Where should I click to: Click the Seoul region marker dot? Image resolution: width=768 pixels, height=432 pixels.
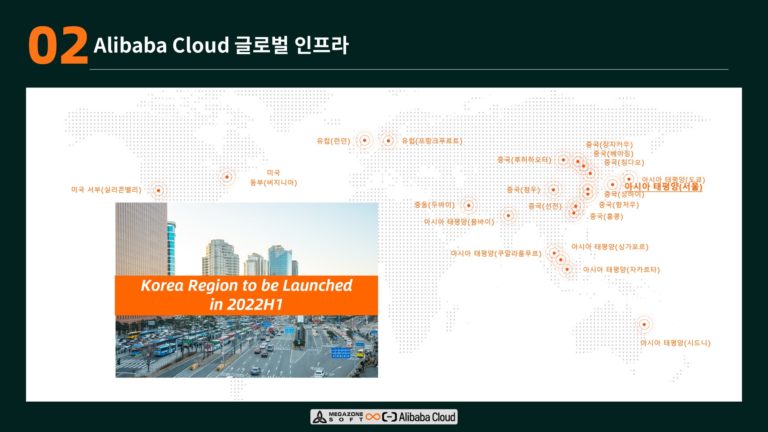click(612, 185)
